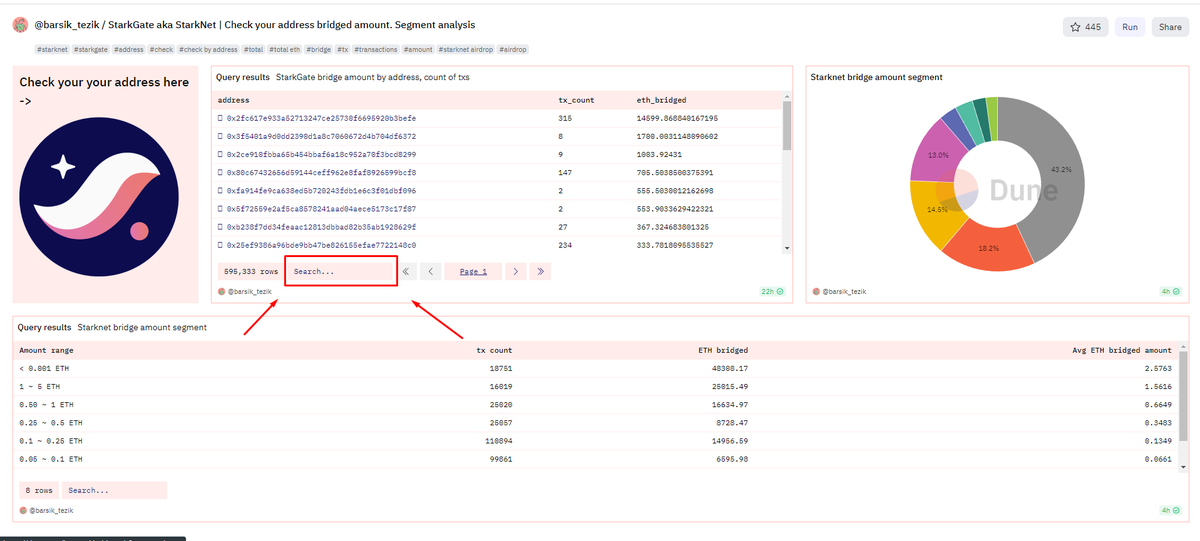Click the Share button
The height and width of the screenshot is (541, 1200).
1170,27
